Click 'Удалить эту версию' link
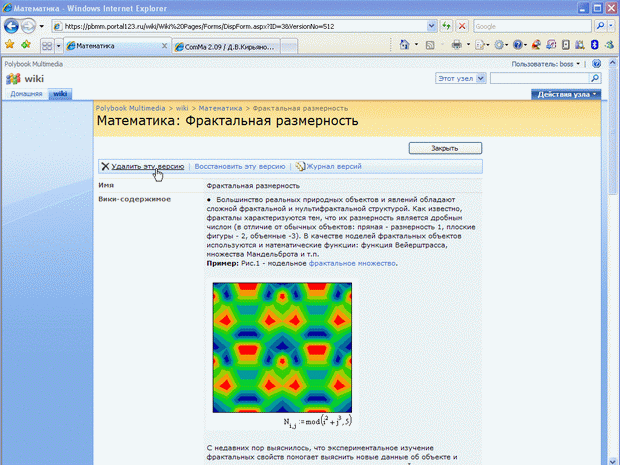 147,166
